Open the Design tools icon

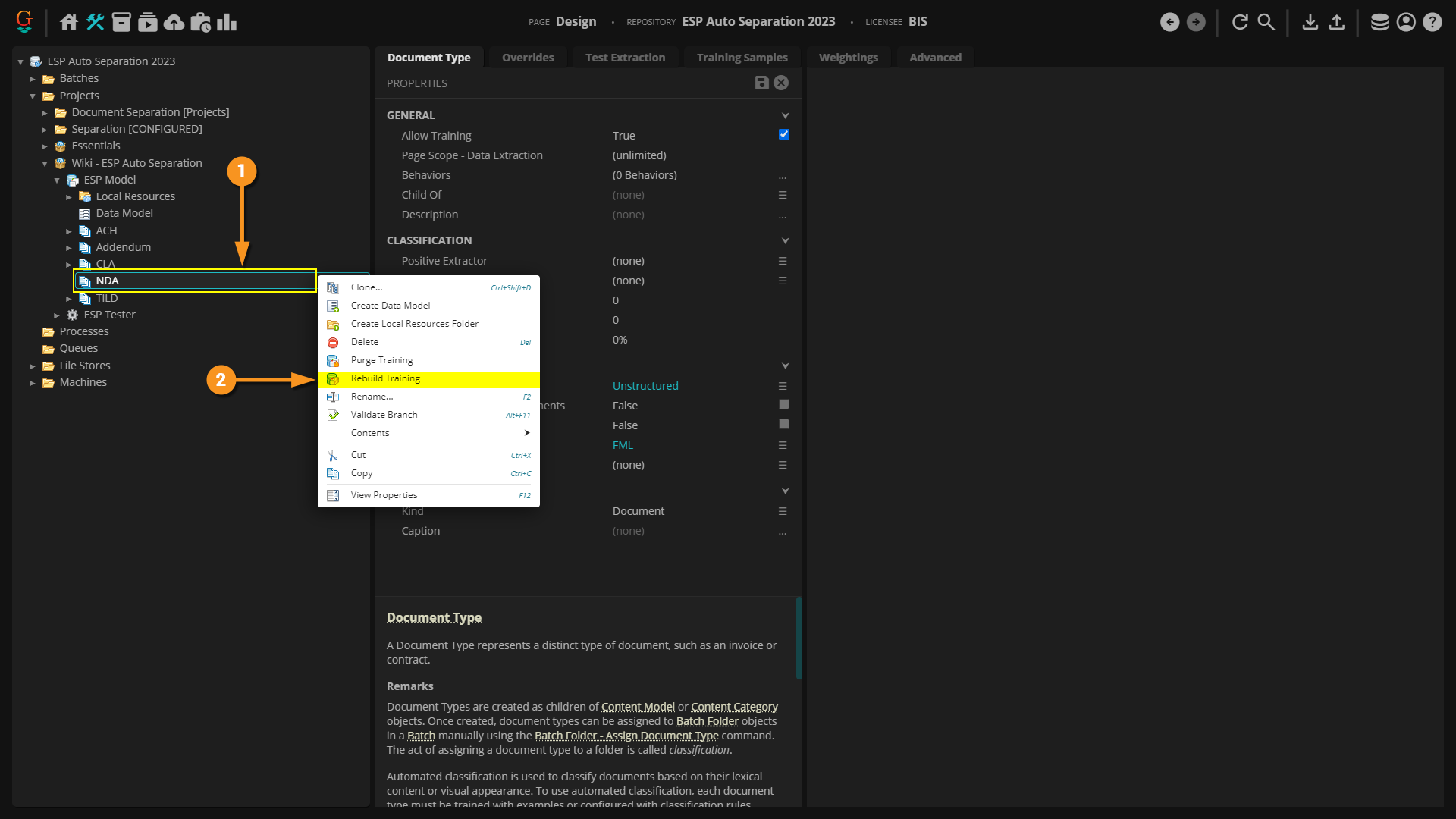[x=95, y=22]
